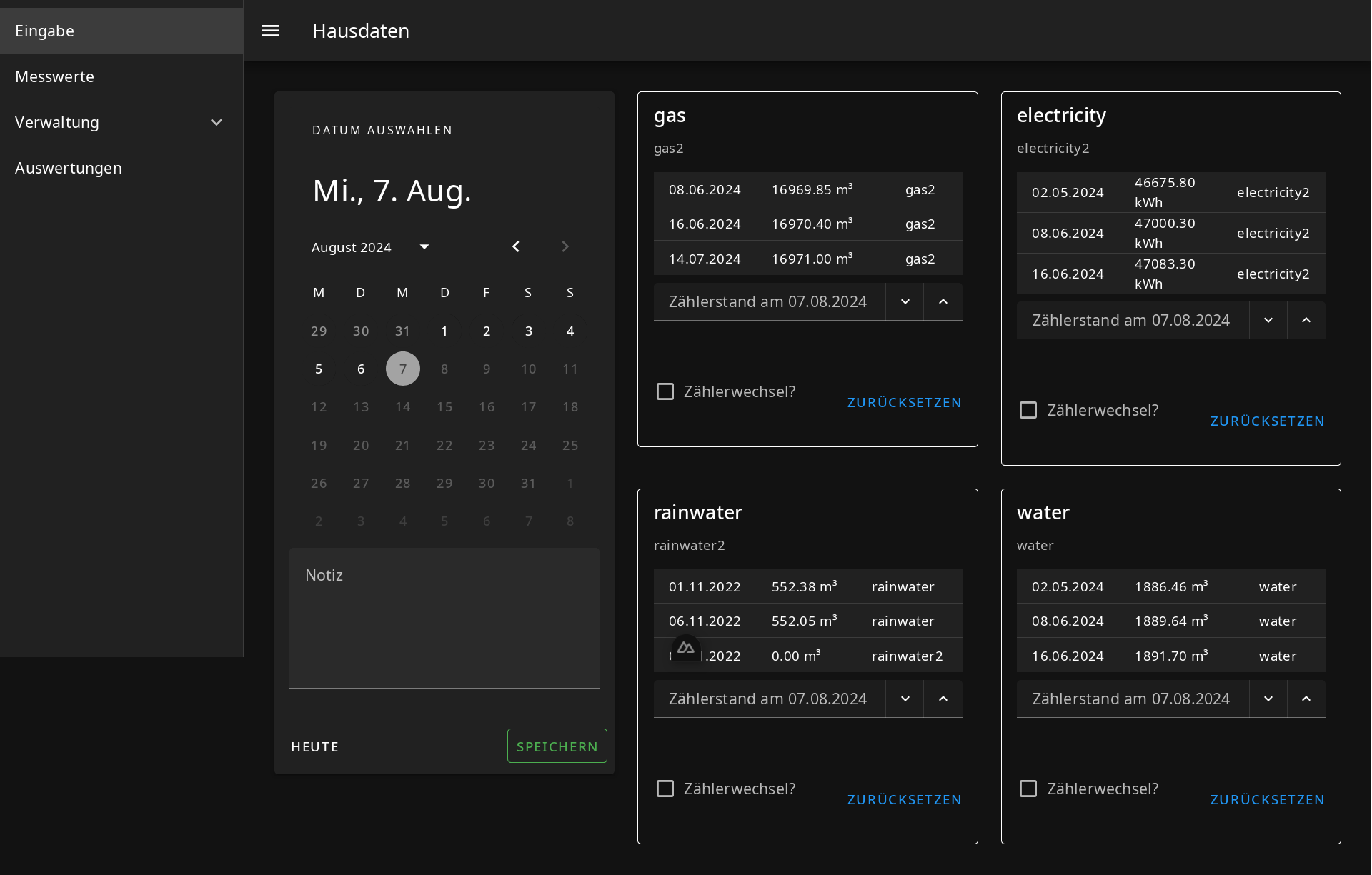This screenshot has width=1372, height=875.
Task: Jump to today with HEUTE button
Action: 314,746
